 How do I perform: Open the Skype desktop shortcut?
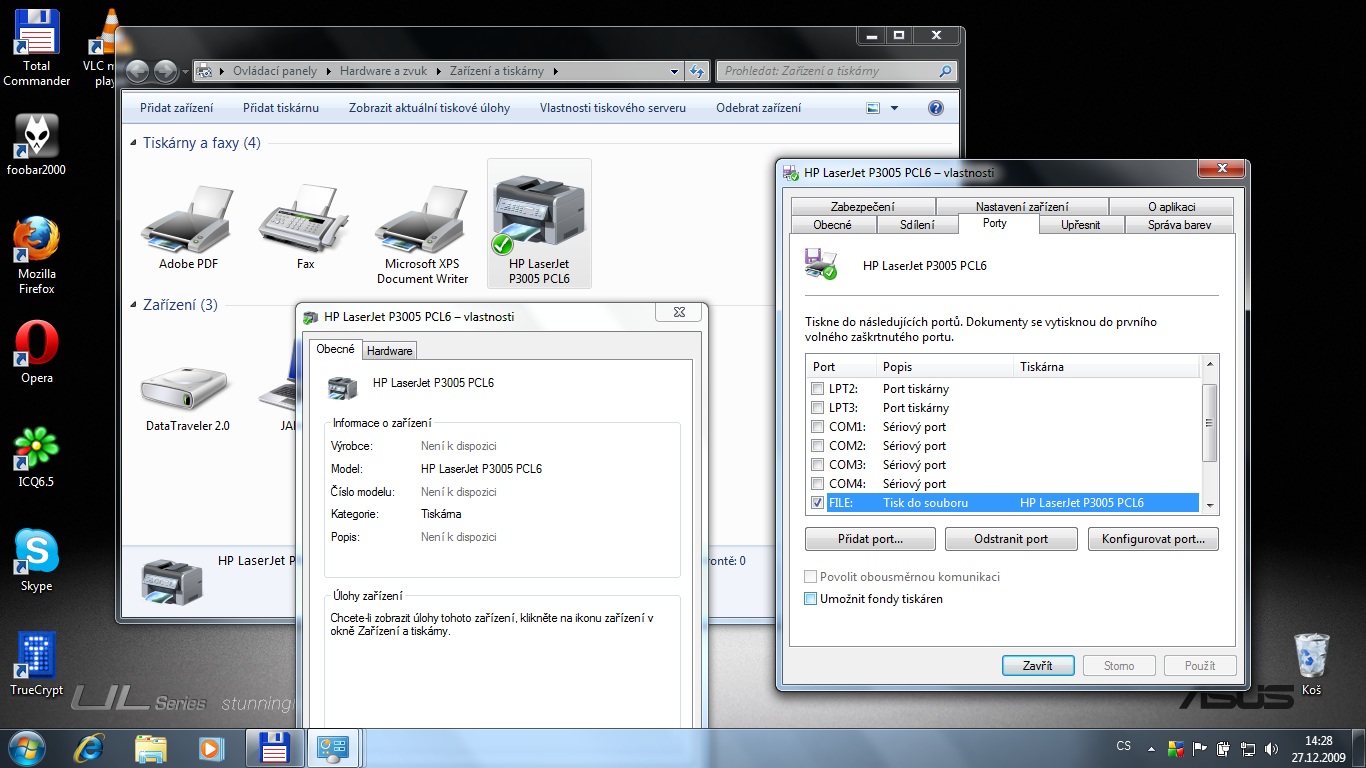37,560
